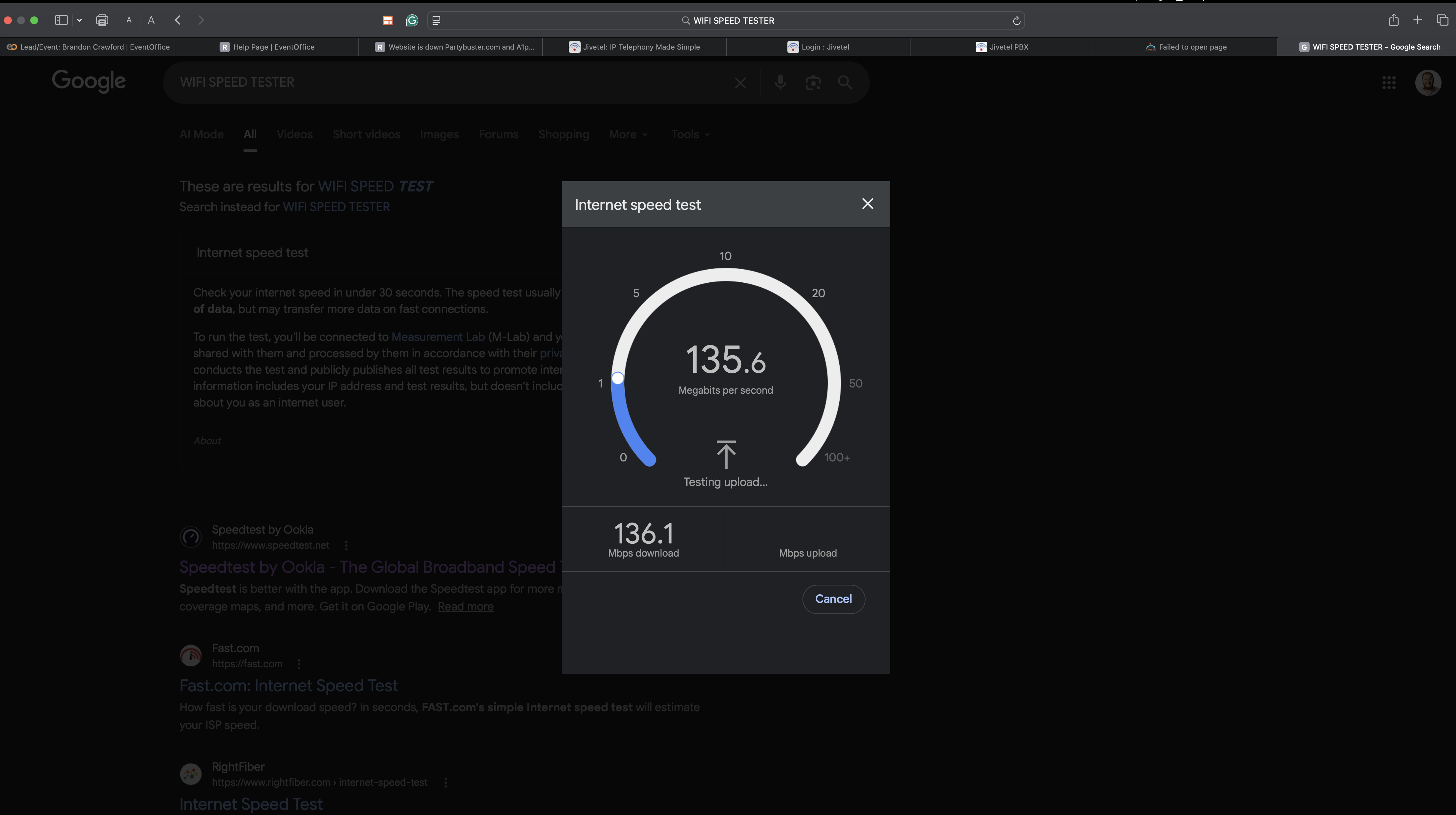Open options menu for Speedtest by Ookla result
This screenshot has height=815, width=1456.
(346, 546)
